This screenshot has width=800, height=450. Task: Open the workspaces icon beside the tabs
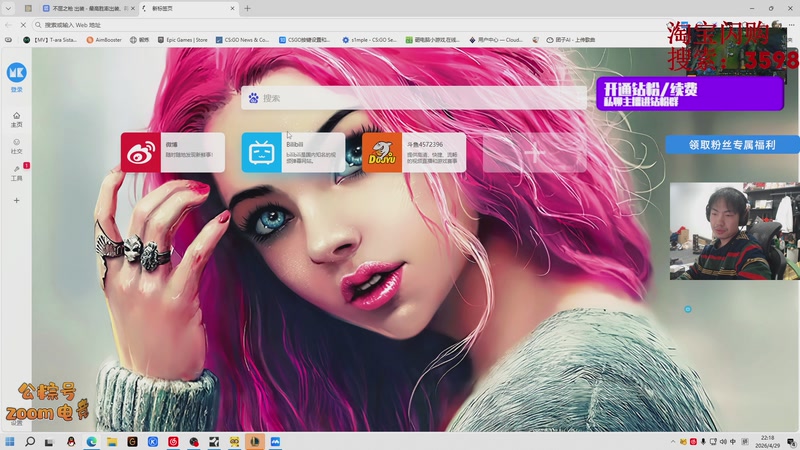point(28,8)
